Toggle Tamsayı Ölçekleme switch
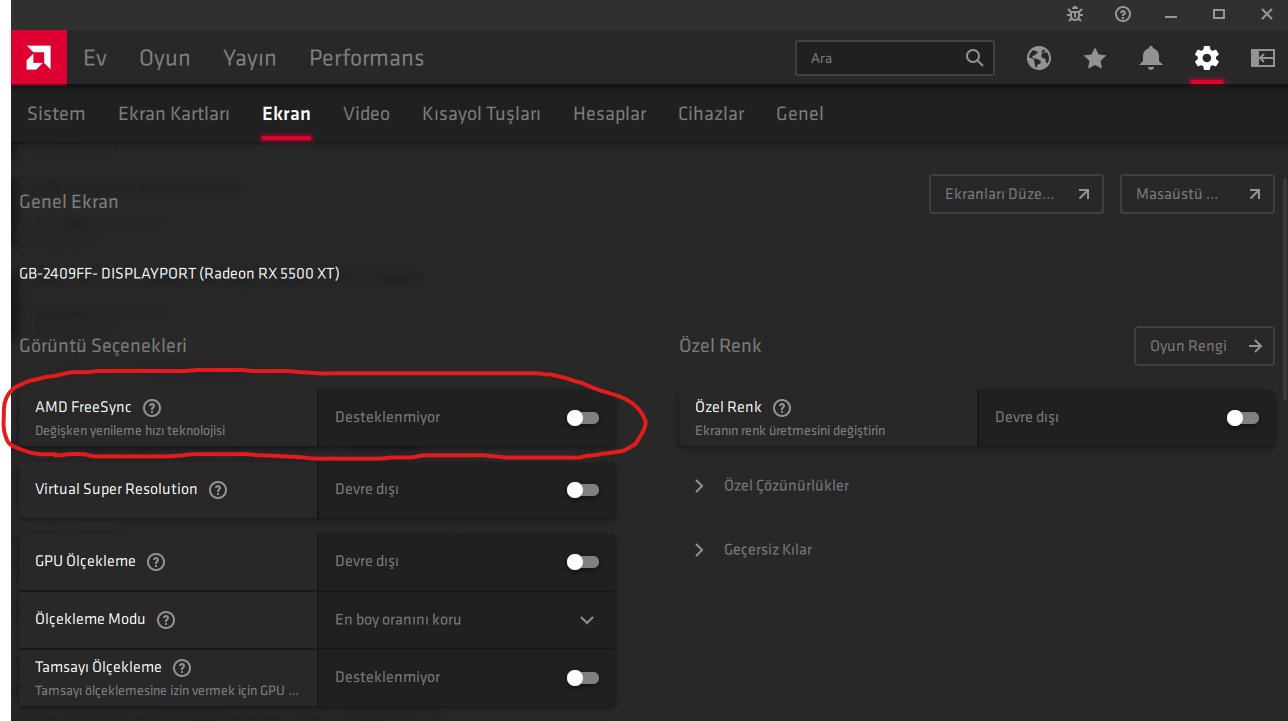Image resolution: width=1288 pixels, height=721 pixels. click(x=582, y=678)
